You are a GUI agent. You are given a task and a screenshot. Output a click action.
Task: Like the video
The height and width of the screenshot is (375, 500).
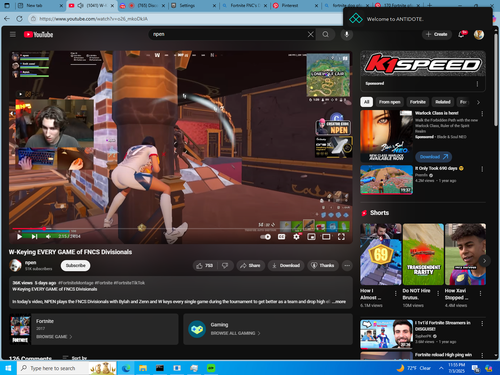[x=204, y=266]
